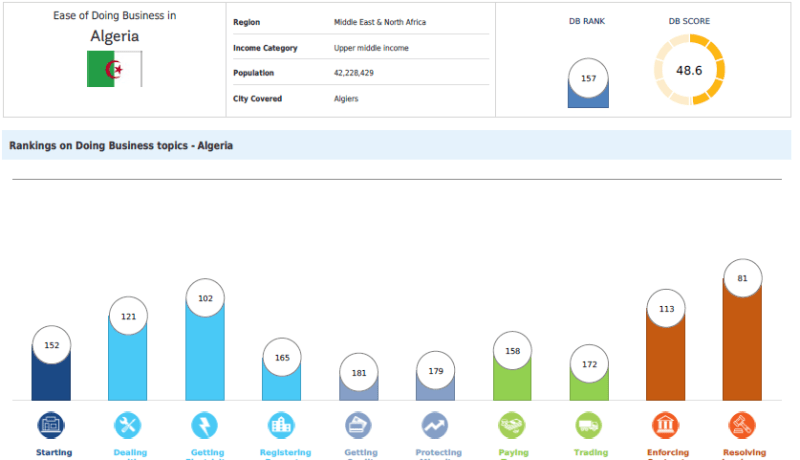This screenshot has height=460, width=800.
Task: Click the Getting Electricity lightning icon
Action: tap(206, 424)
